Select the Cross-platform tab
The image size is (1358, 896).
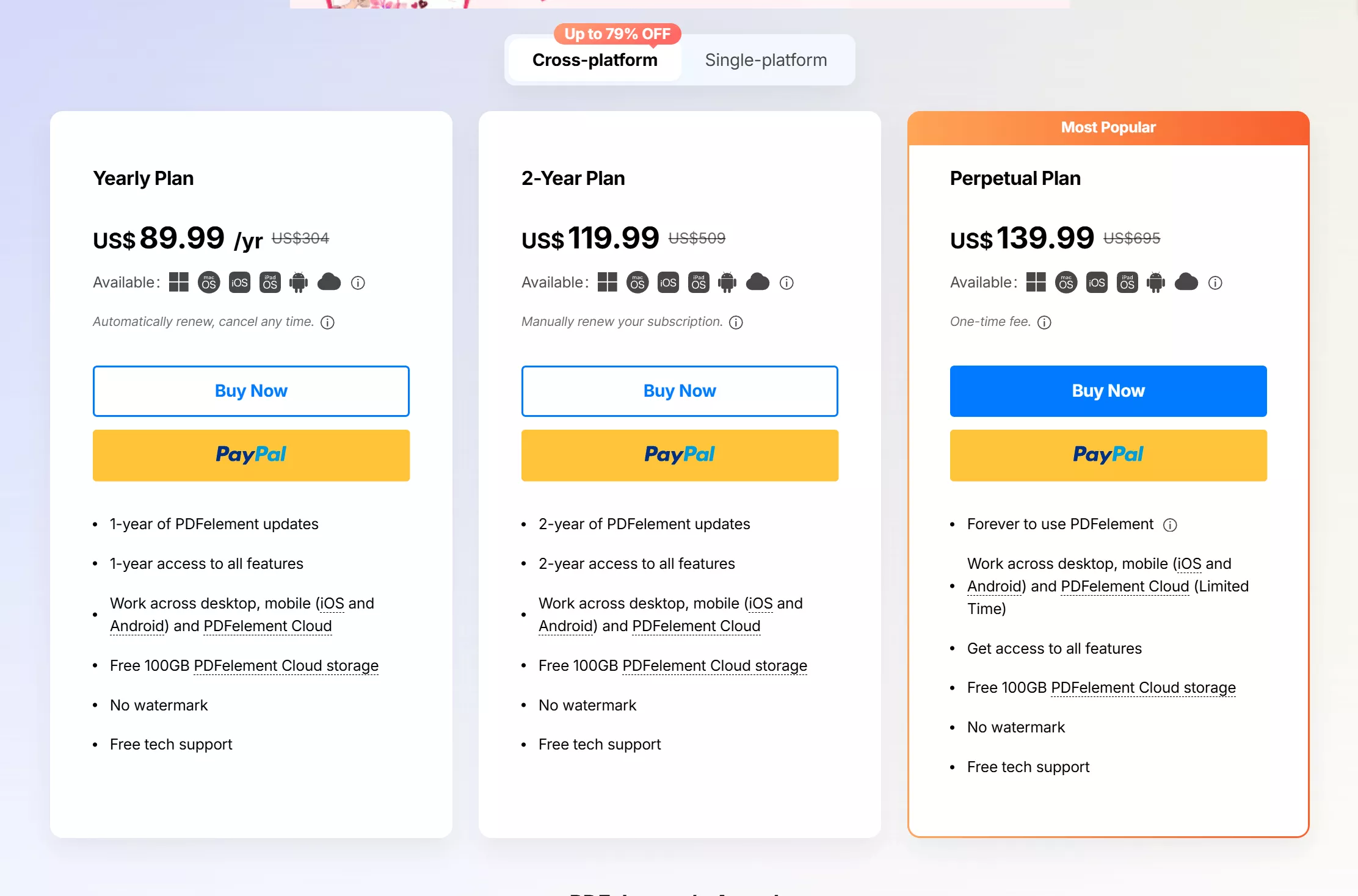[595, 60]
